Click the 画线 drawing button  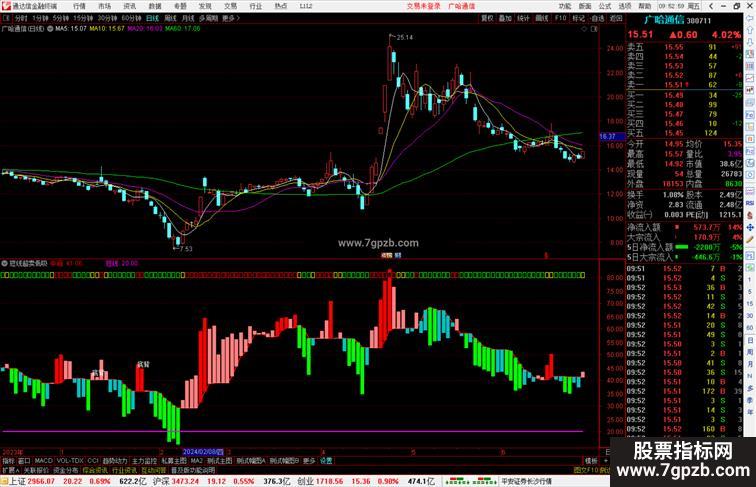click(x=542, y=18)
